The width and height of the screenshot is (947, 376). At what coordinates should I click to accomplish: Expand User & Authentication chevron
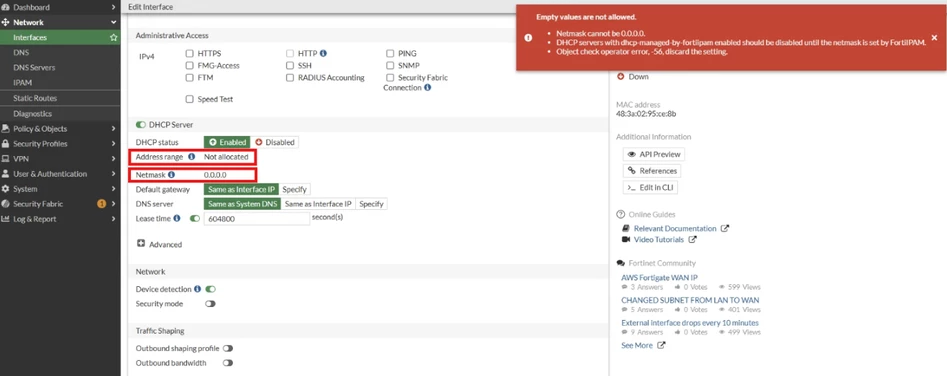[x=114, y=174]
